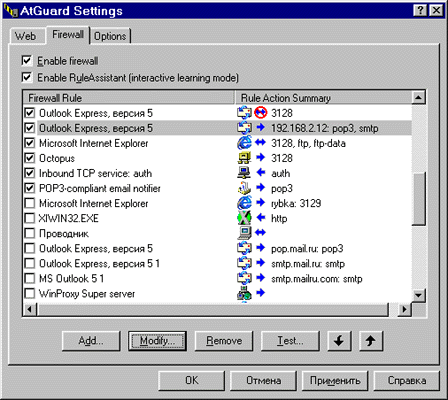Click the horizontal scrollbar left arrow
Viewport: 448px width, 400px height.
tap(30, 309)
